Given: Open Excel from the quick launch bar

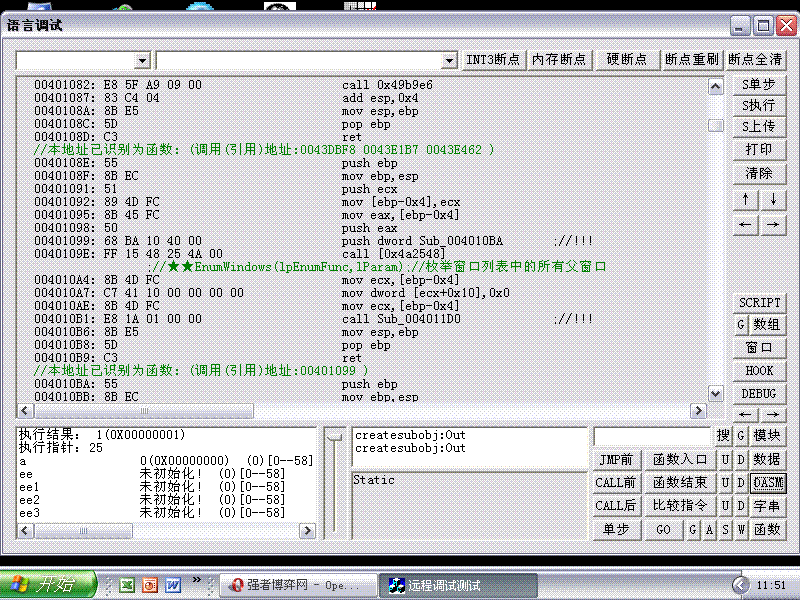Looking at the screenshot, I should (127, 585).
